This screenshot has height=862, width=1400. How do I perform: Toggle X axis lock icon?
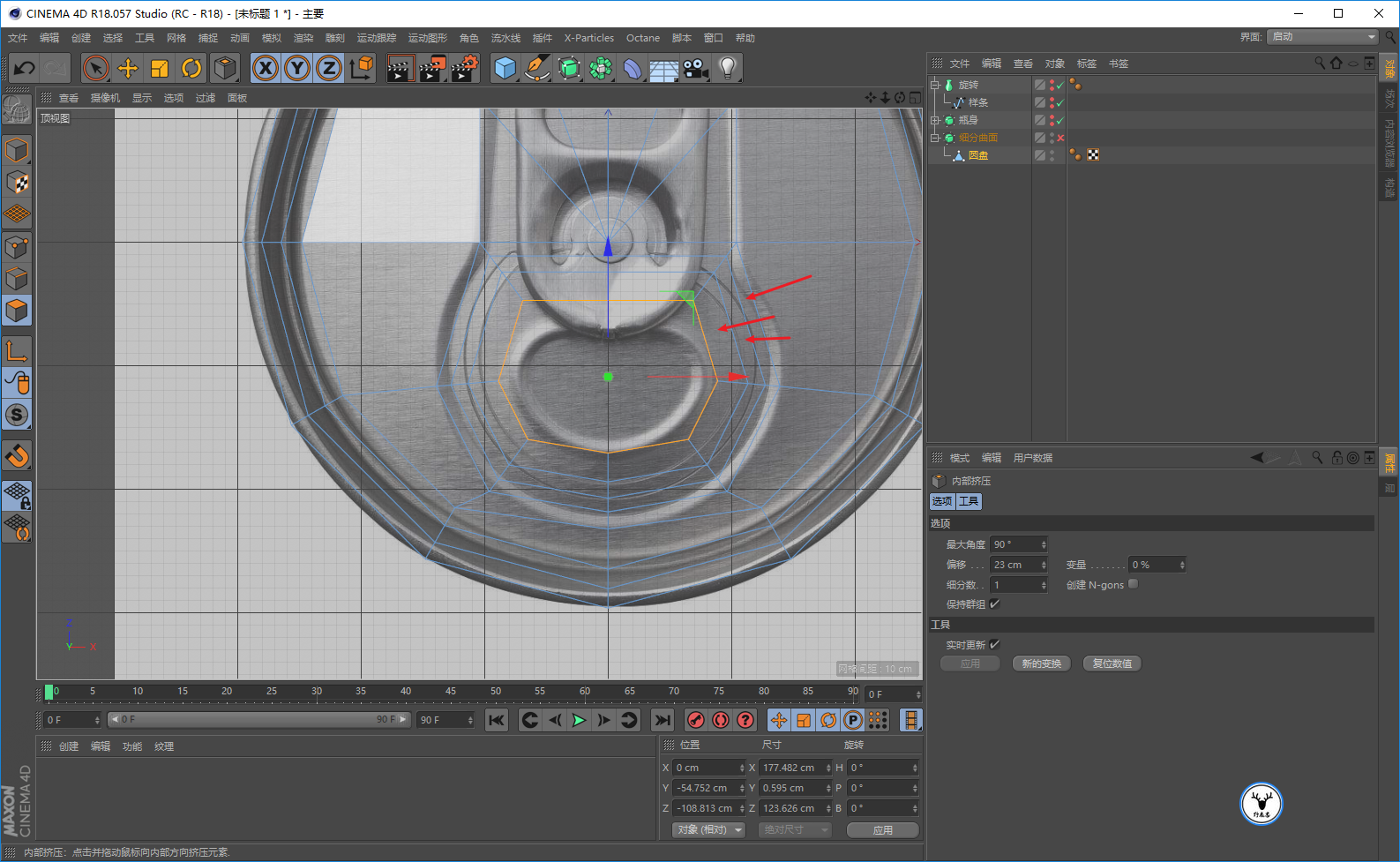(x=266, y=68)
